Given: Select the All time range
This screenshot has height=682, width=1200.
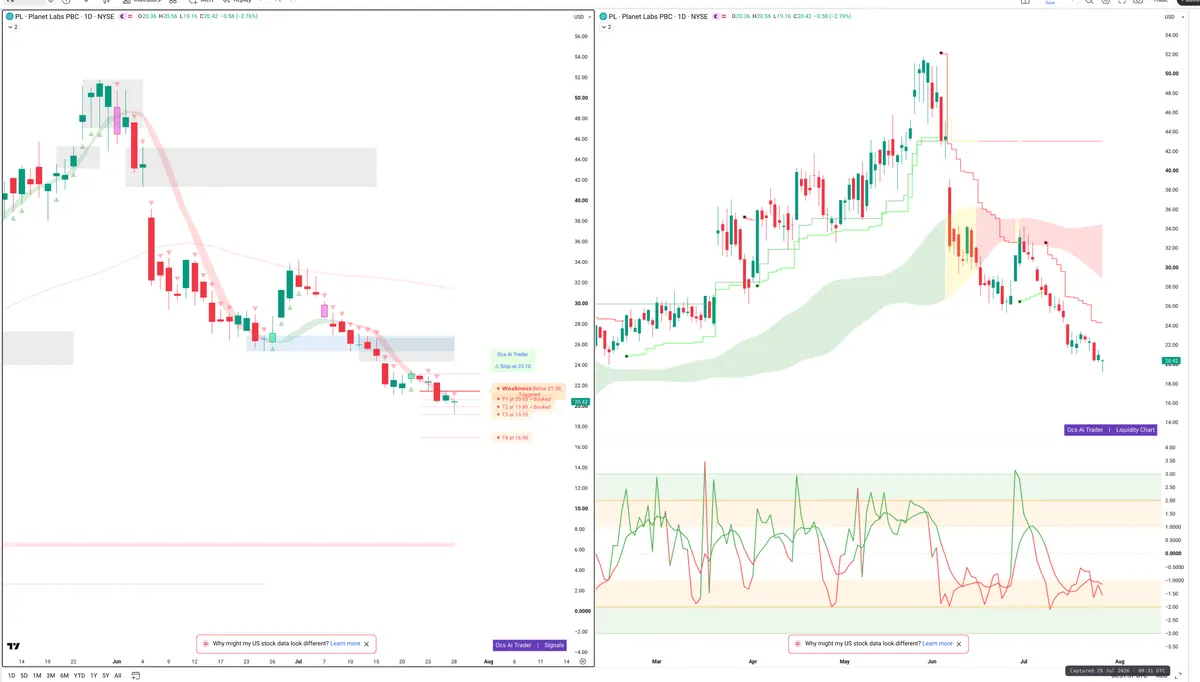Looking at the screenshot, I should [x=118, y=676].
